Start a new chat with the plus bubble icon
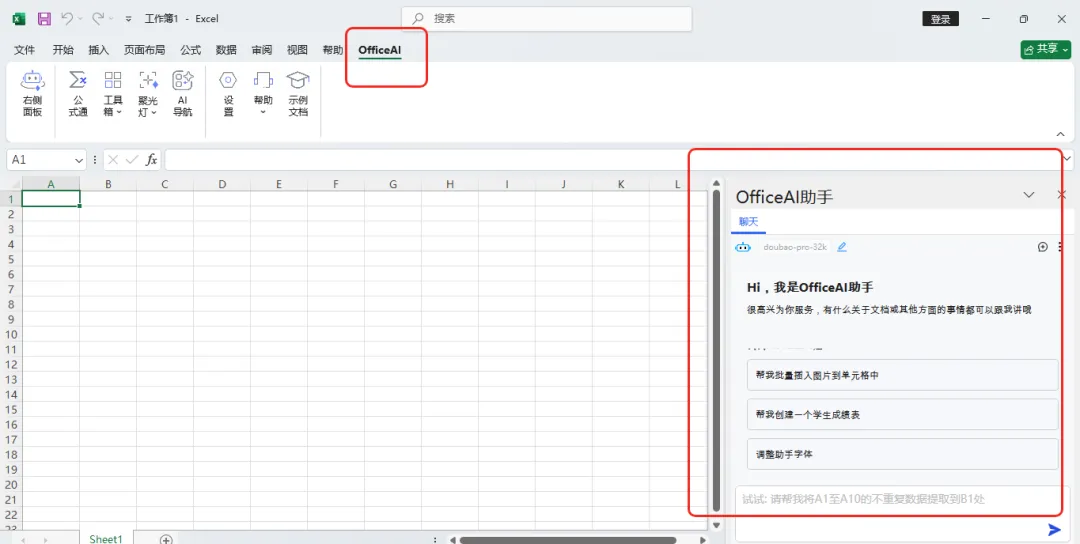1080x544 pixels. coord(1043,247)
